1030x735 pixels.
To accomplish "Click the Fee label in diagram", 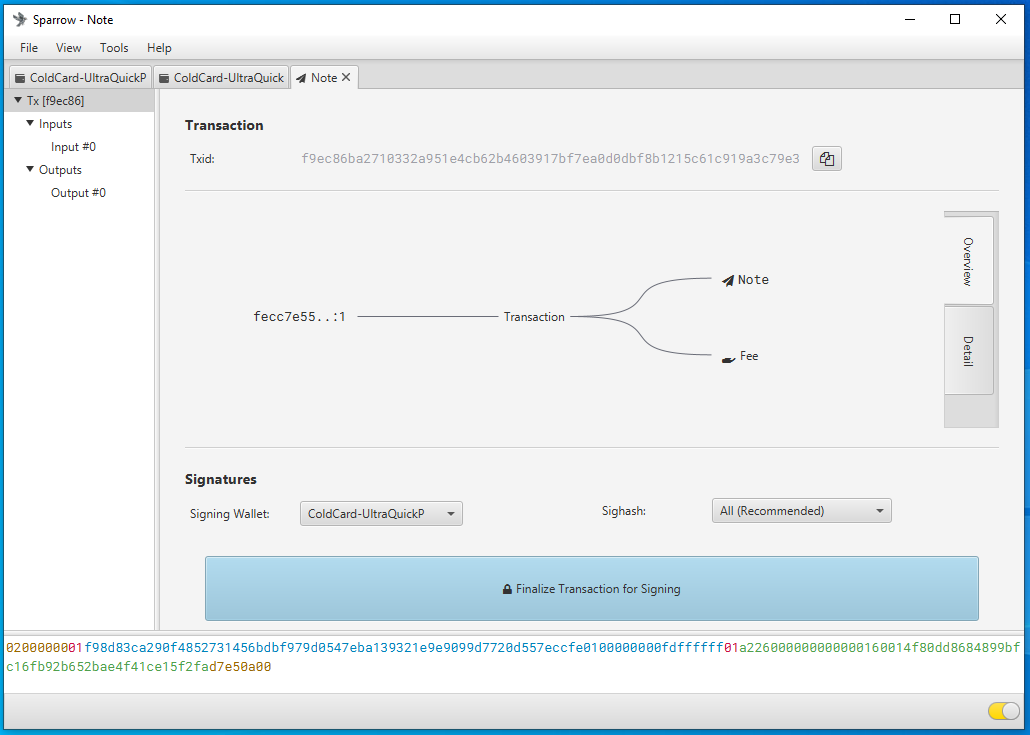I will 749,356.
